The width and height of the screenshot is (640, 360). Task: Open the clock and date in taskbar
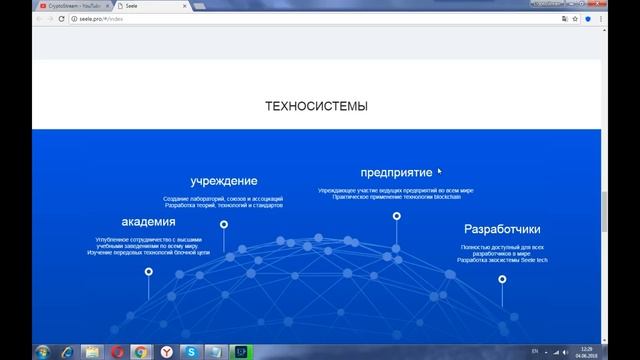click(x=587, y=353)
